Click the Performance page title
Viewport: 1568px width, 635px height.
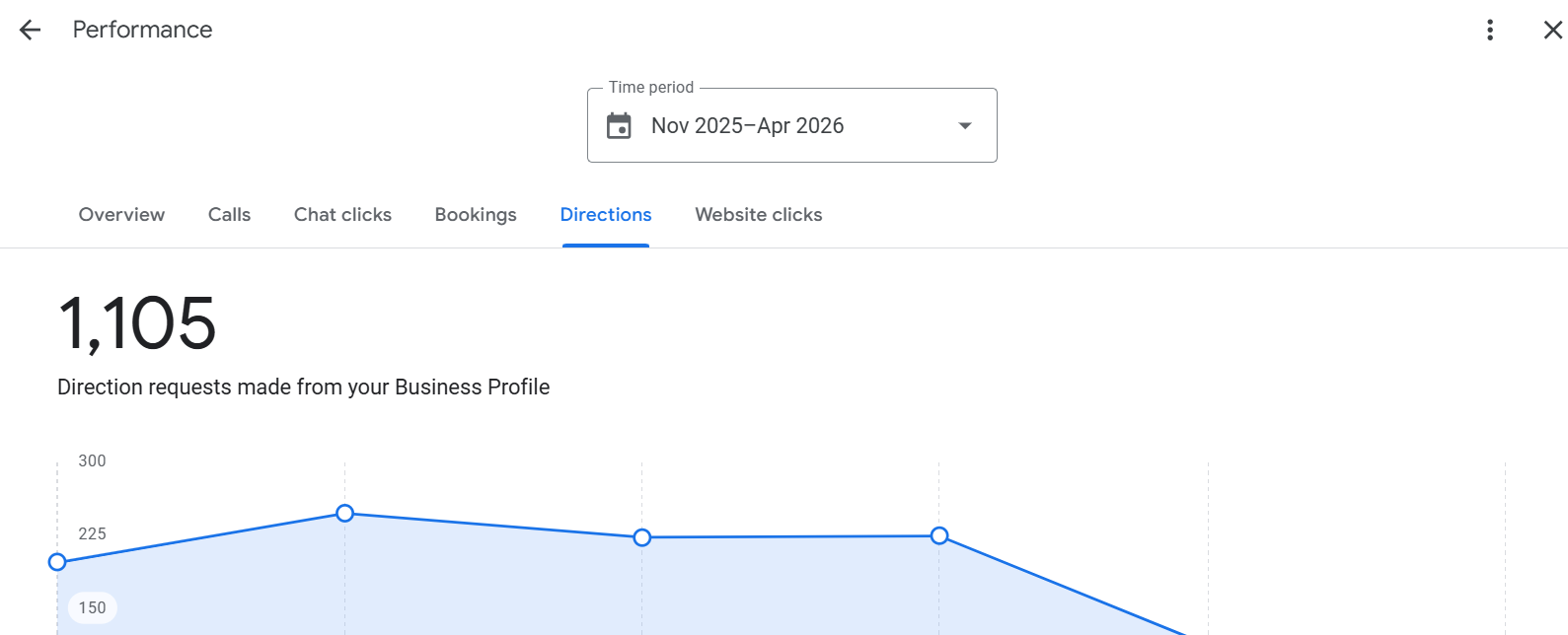tap(142, 30)
